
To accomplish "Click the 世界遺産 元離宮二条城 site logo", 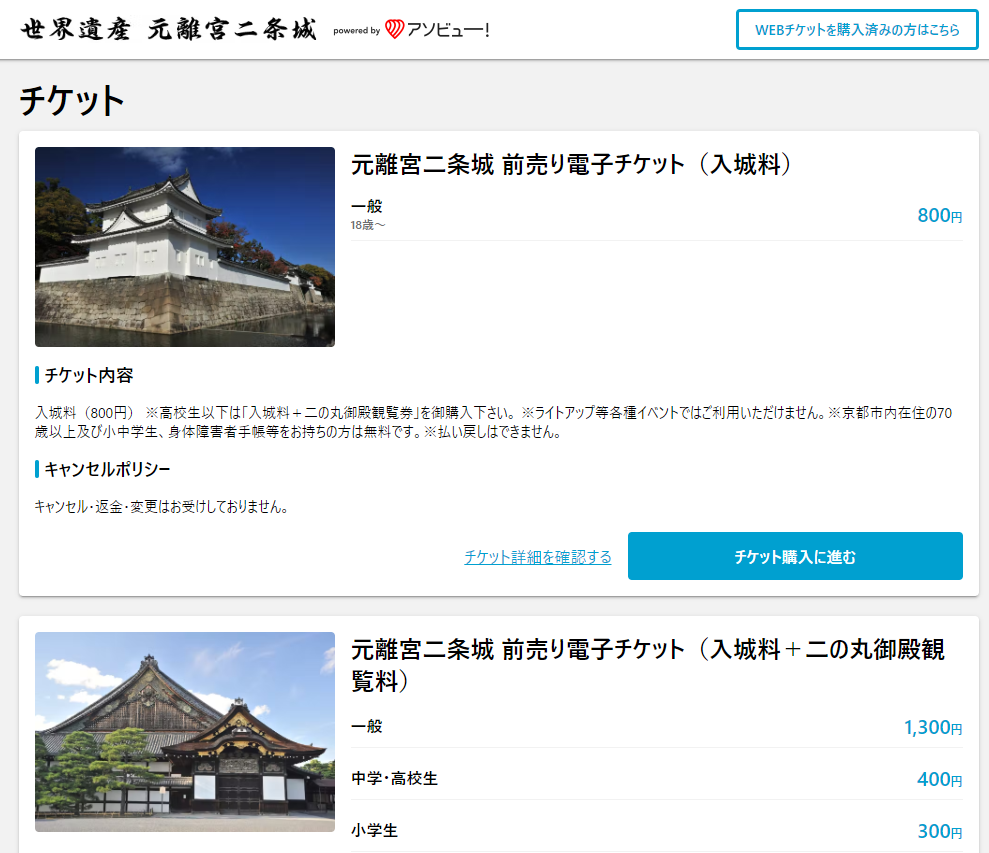I will tap(168, 30).
